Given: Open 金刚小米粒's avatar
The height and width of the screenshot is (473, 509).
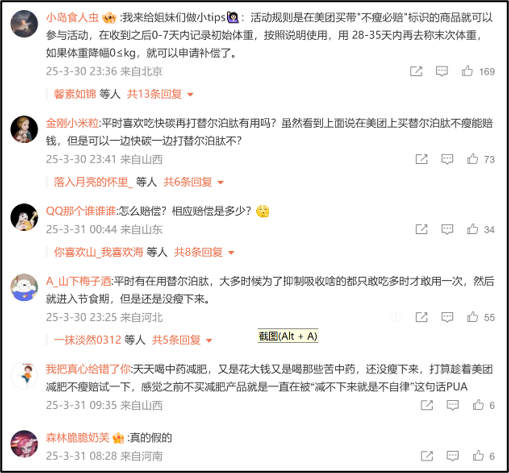Looking at the screenshot, I should click(24, 129).
